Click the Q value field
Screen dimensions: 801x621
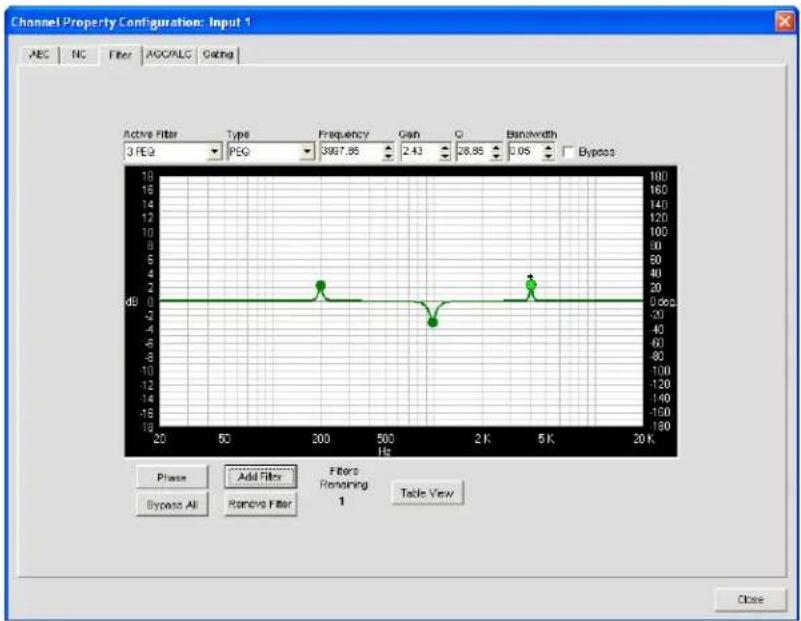(473, 152)
